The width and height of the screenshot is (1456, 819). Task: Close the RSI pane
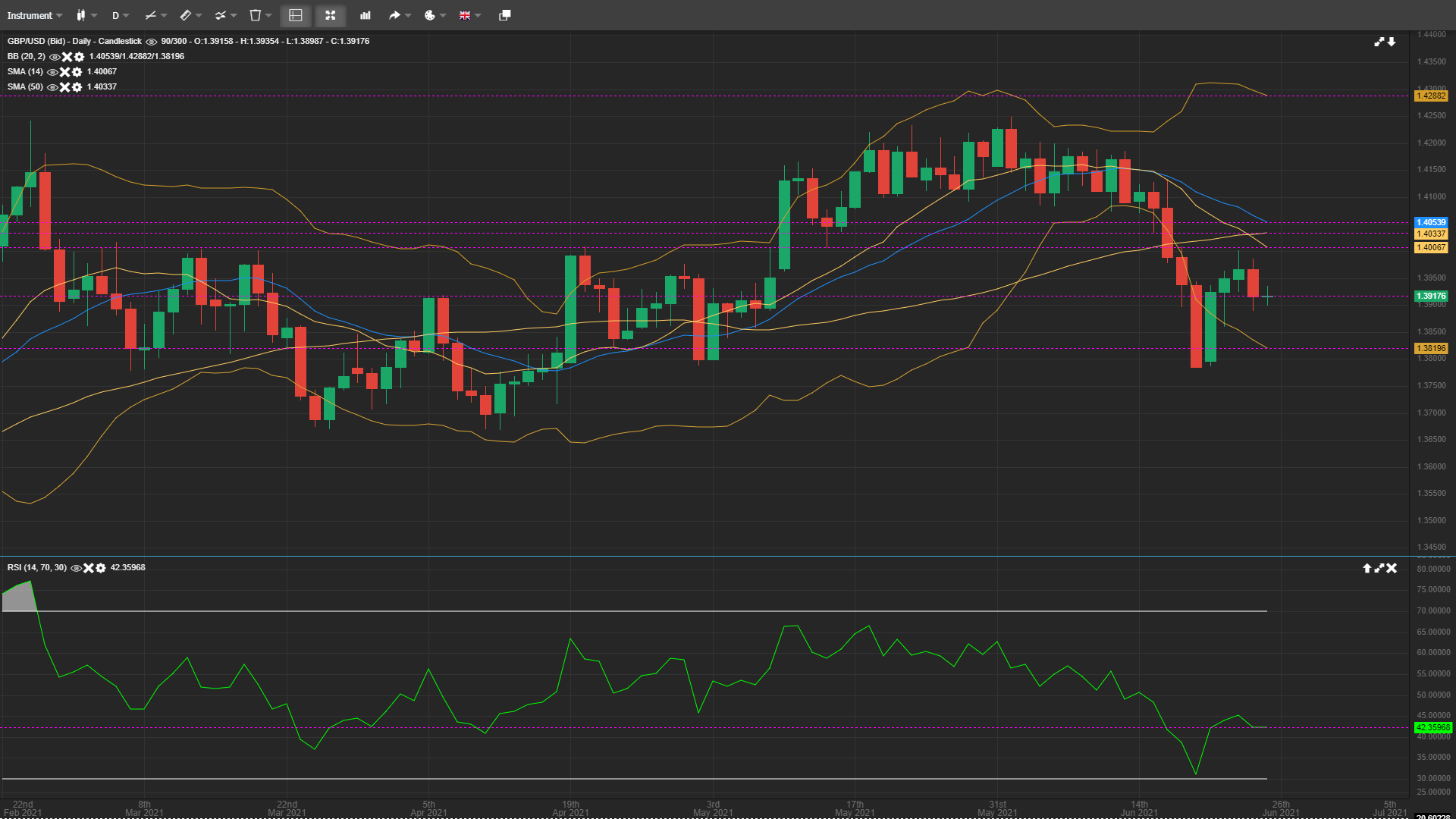coord(1392,568)
